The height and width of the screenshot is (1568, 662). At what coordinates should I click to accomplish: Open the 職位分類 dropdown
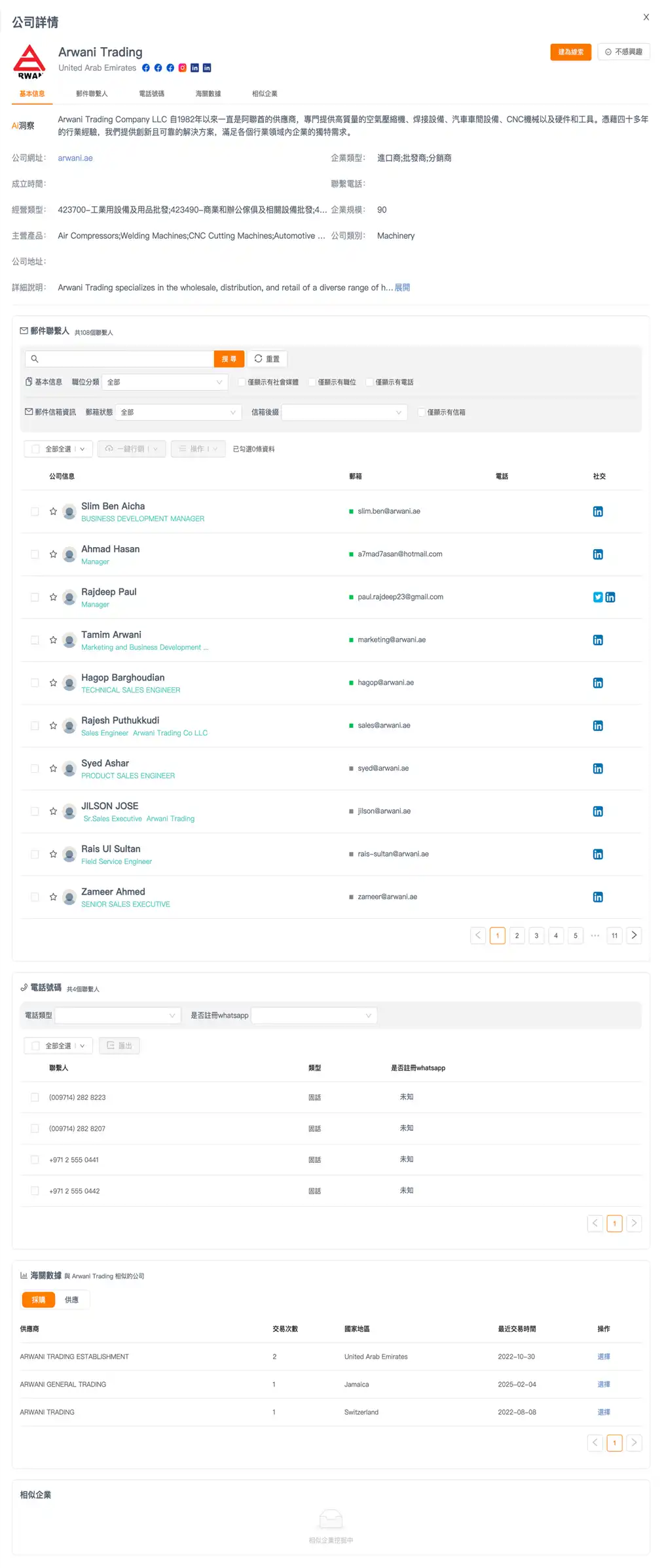[x=165, y=382]
